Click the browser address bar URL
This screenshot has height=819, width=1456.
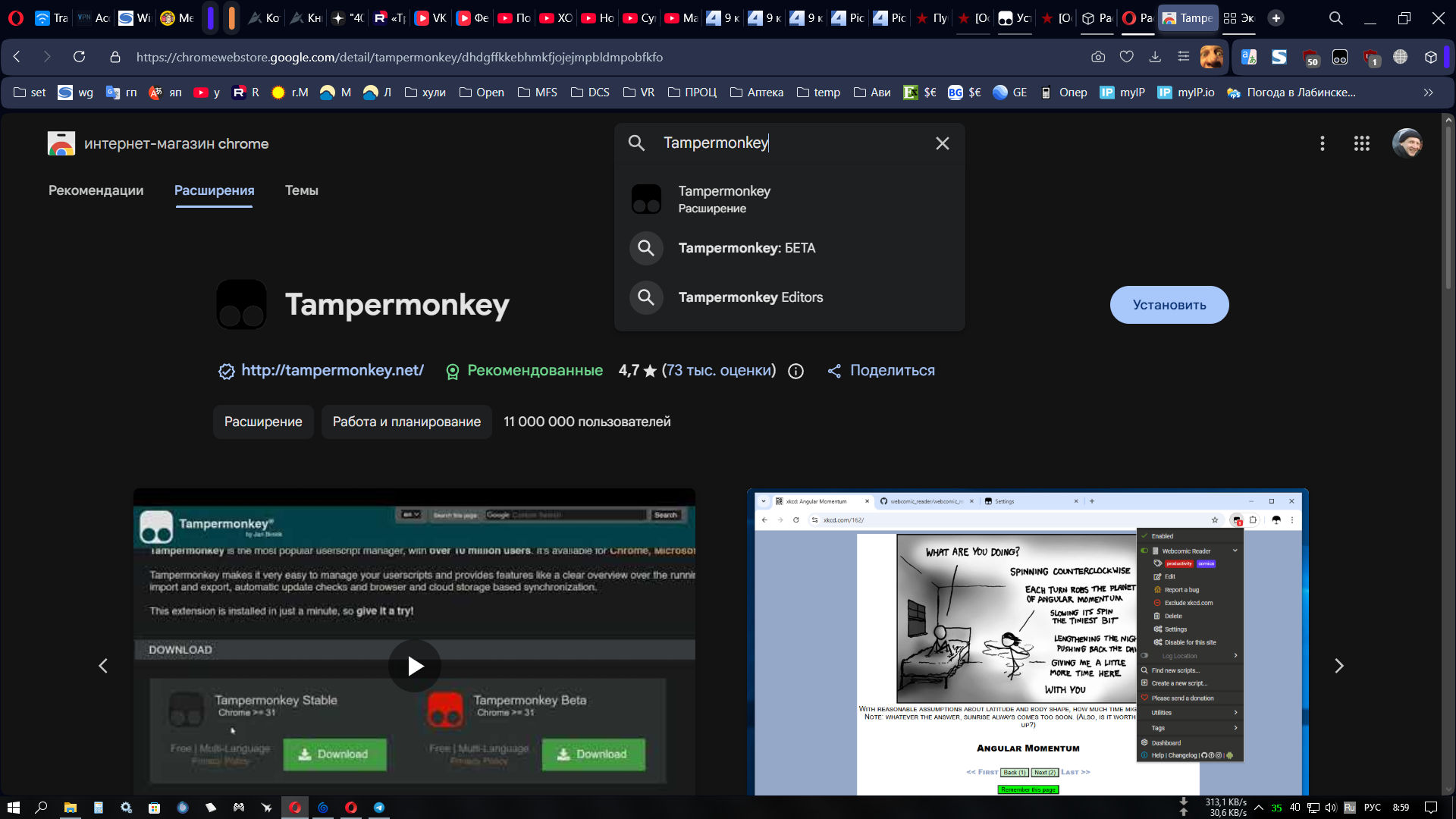pos(400,57)
